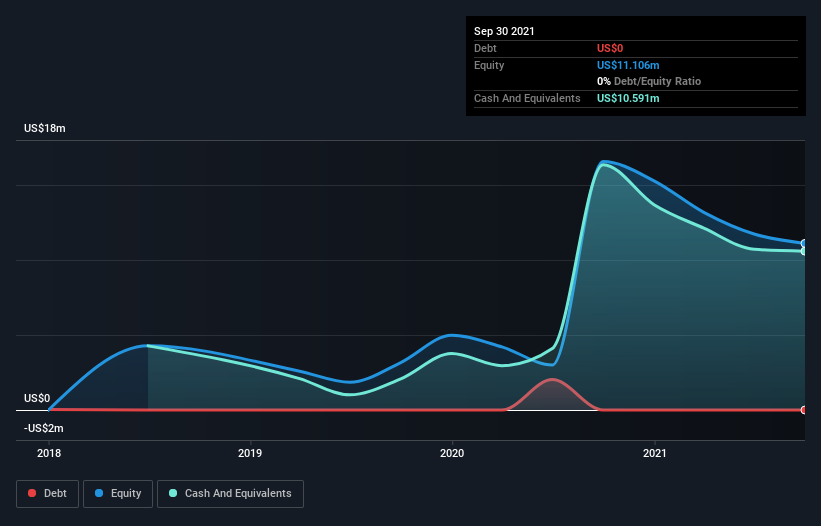Click the US$0 y-axis label
Image resolution: width=821 pixels, height=526 pixels.
coord(37,398)
